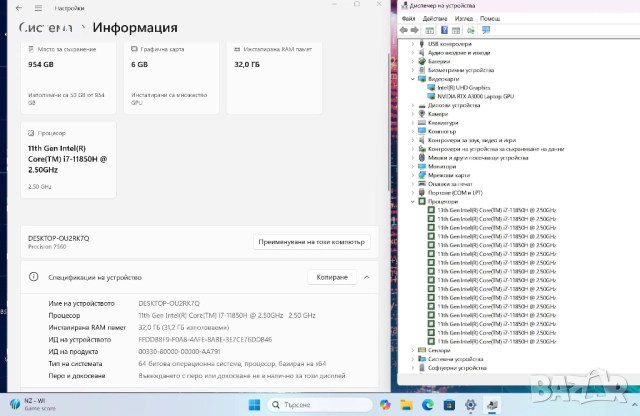Click Device Manager toolbar Back arrow

[404, 30]
